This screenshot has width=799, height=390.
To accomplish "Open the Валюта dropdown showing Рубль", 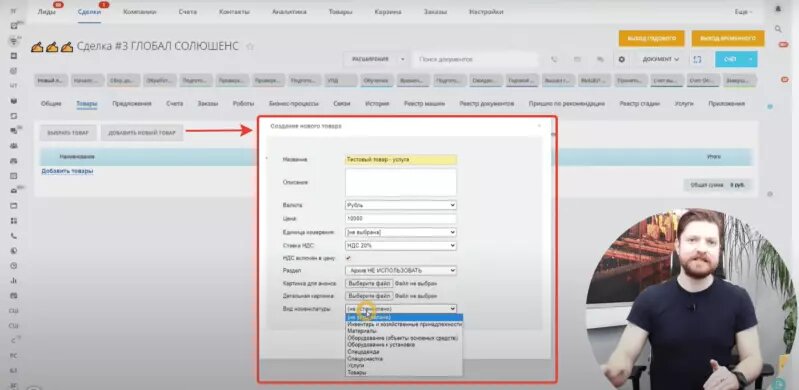I will point(401,205).
